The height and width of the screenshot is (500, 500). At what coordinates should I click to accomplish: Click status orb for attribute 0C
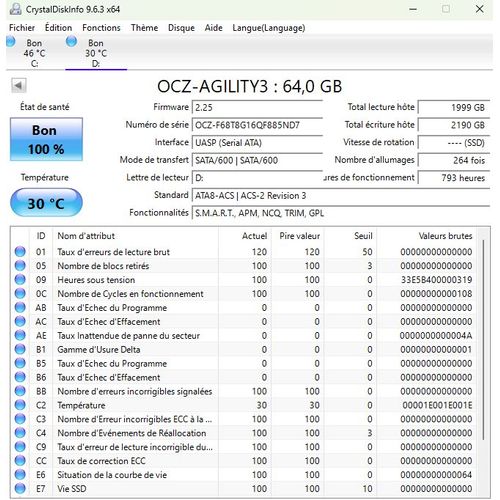point(20,294)
